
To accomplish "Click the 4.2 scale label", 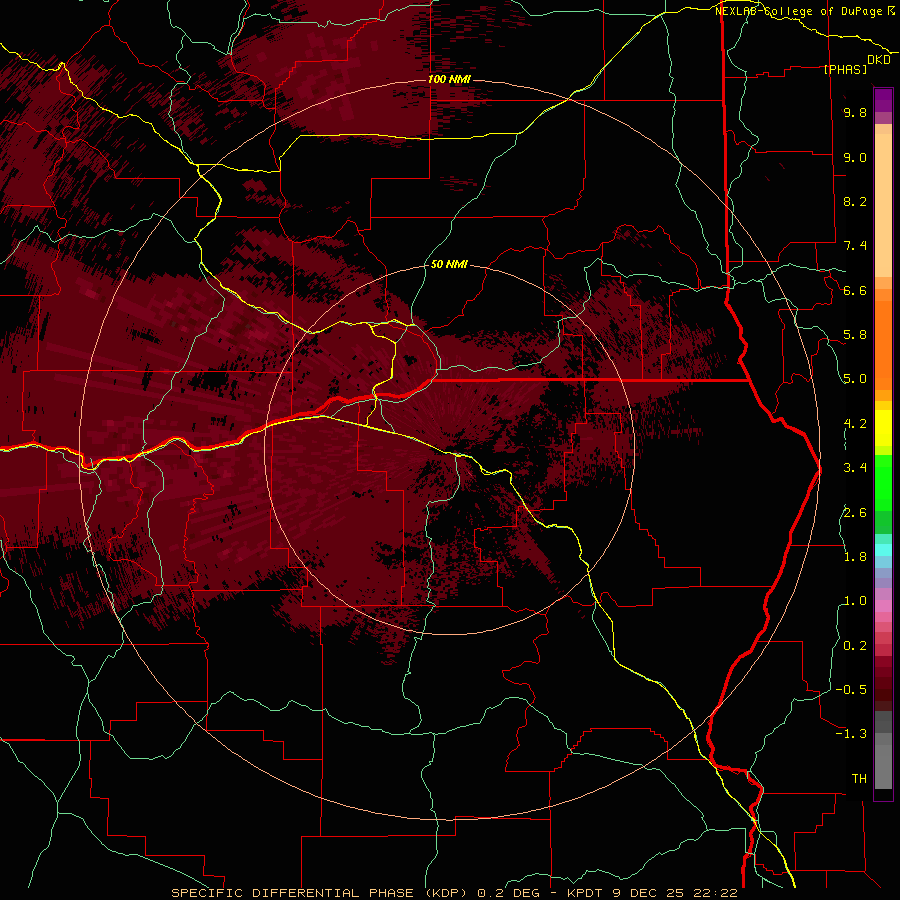I will click(855, 424).
